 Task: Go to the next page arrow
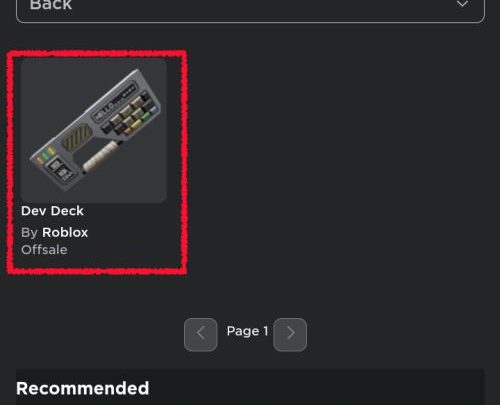click(290, 334)
